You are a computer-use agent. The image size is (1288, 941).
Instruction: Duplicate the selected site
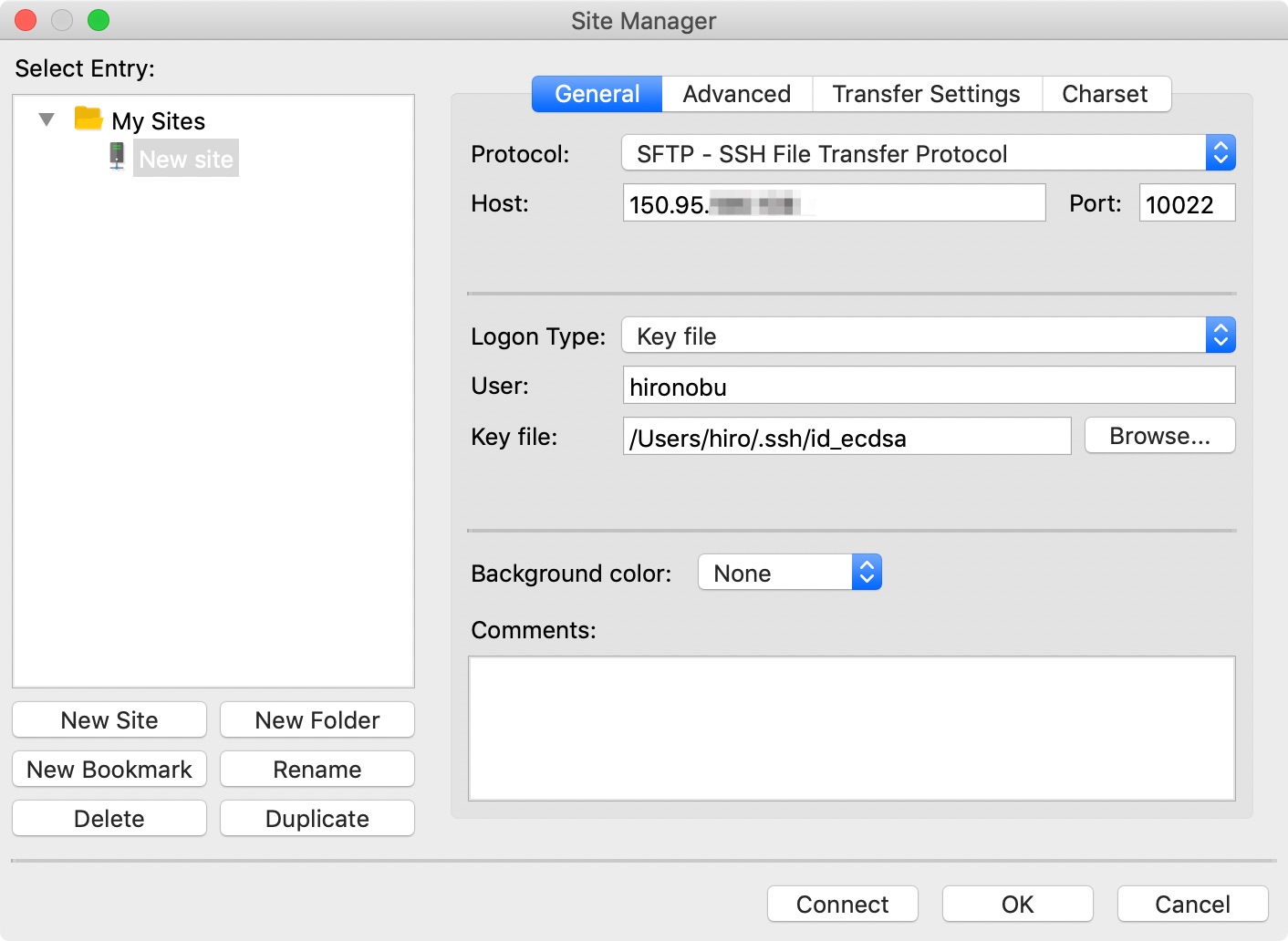pyautogui.click(x=317, y=818)
